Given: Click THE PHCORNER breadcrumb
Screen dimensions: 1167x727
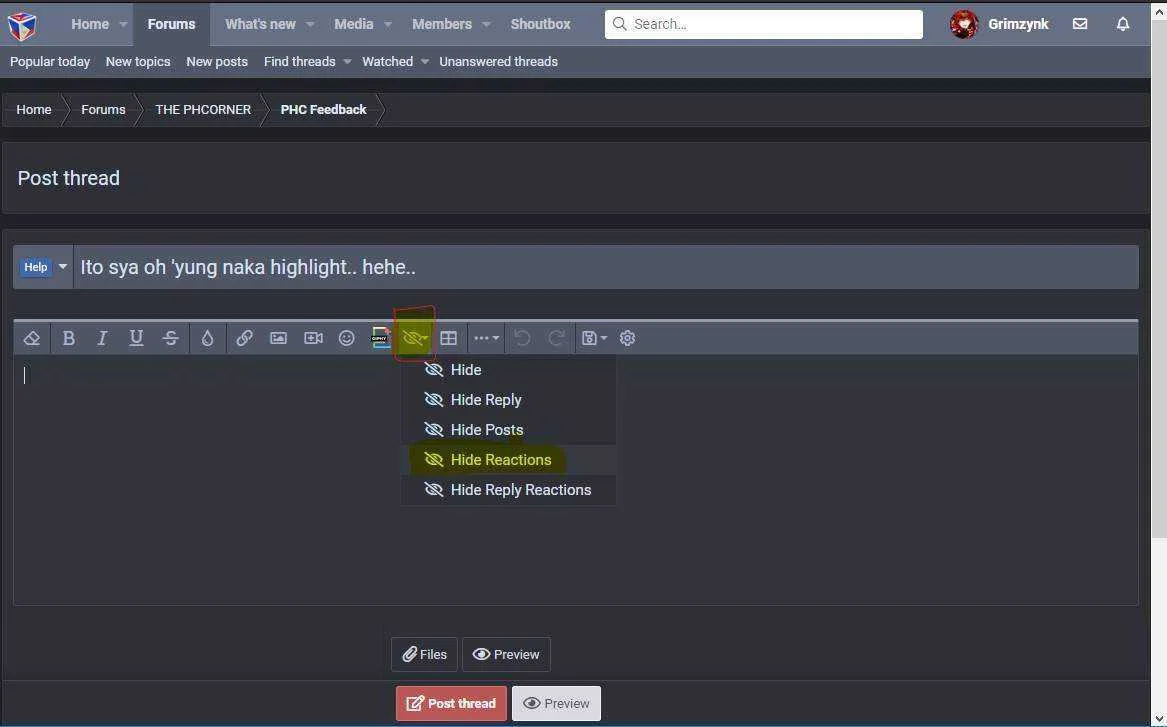Looking at the screenshot, I should coord(202,109).
